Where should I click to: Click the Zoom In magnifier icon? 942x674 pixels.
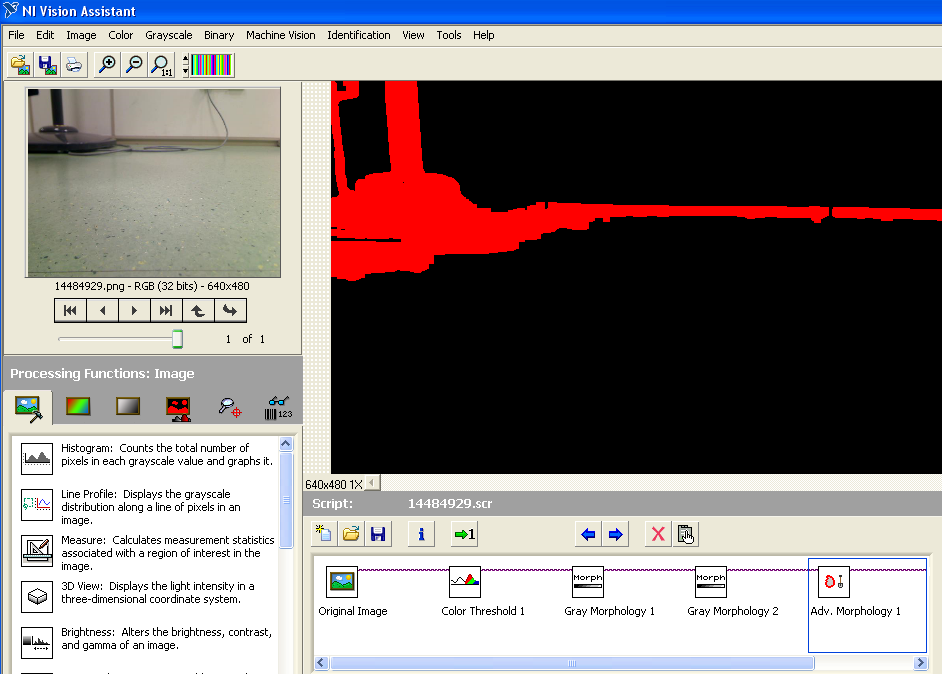pos(106,65)
